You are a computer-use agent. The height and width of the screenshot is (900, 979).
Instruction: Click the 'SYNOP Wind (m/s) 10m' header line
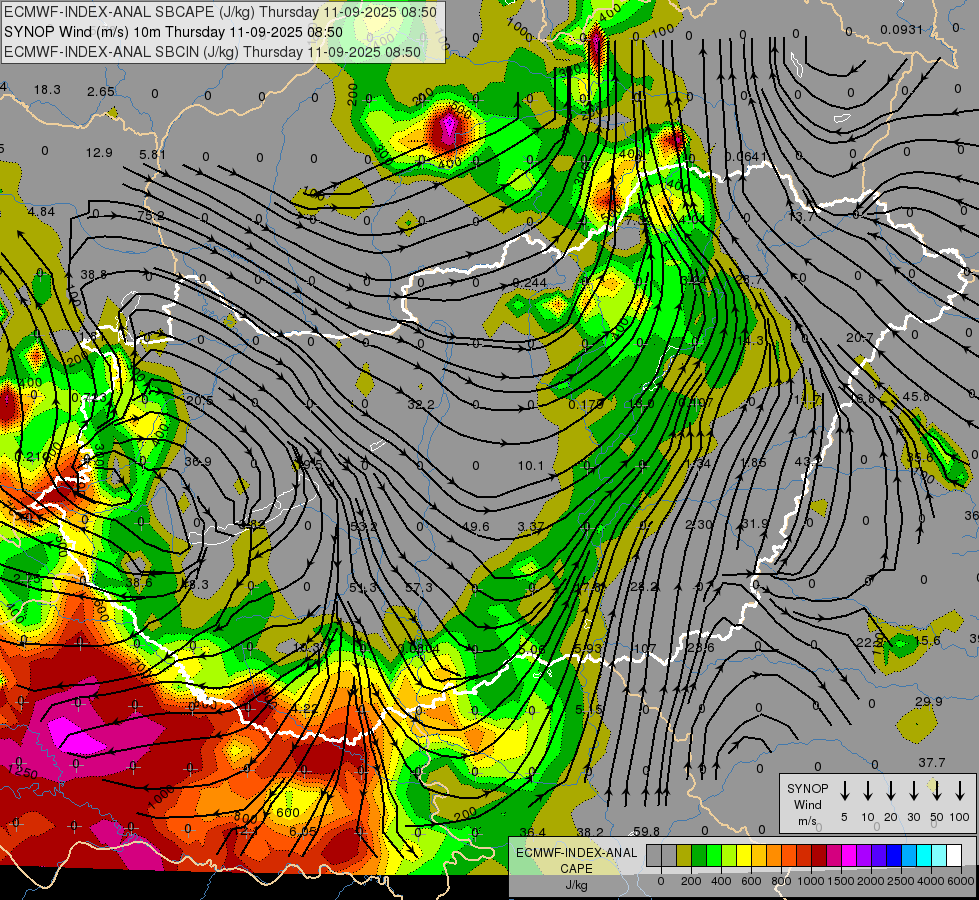(x=173, y=32)
